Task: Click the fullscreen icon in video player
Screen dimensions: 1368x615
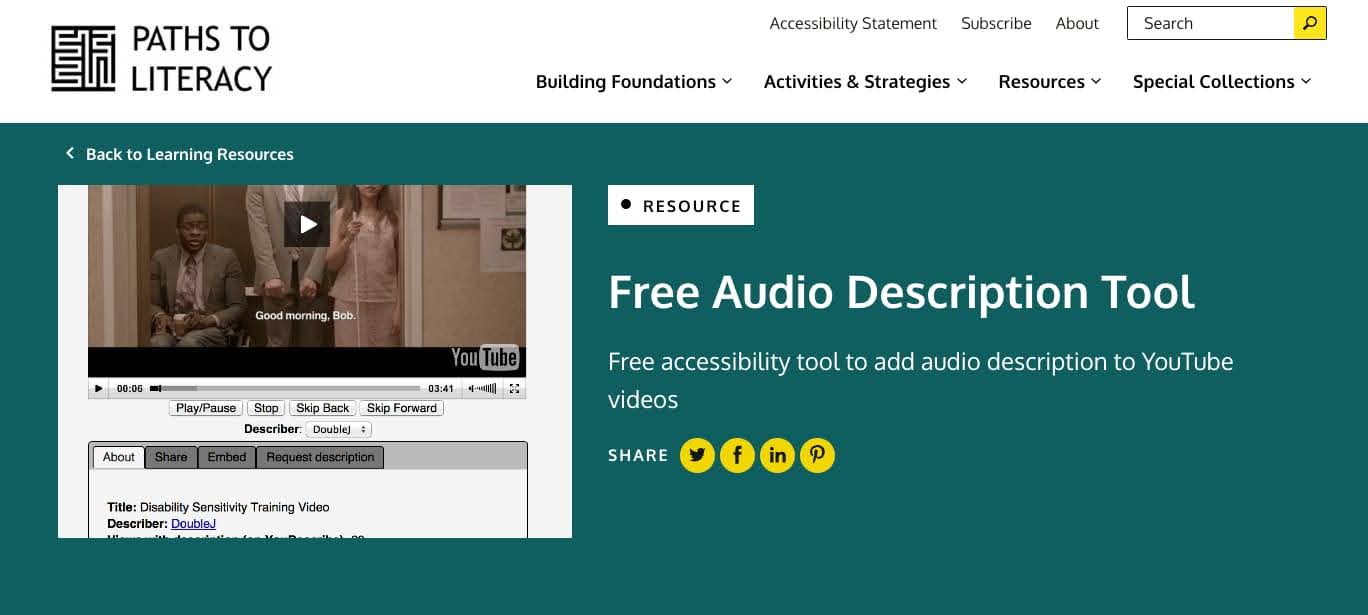Action: click(514, 388)
